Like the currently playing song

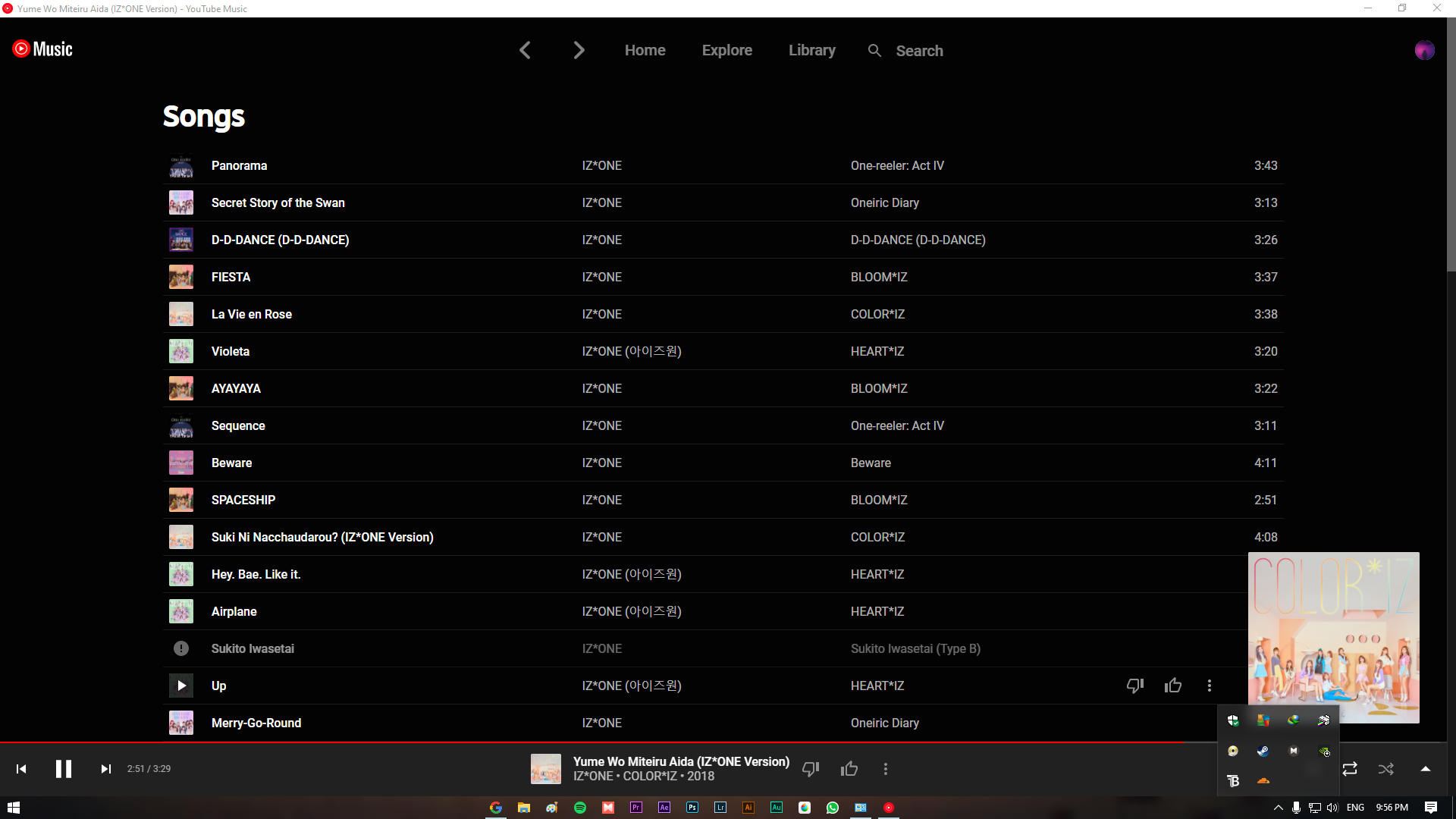coord(849,768)
